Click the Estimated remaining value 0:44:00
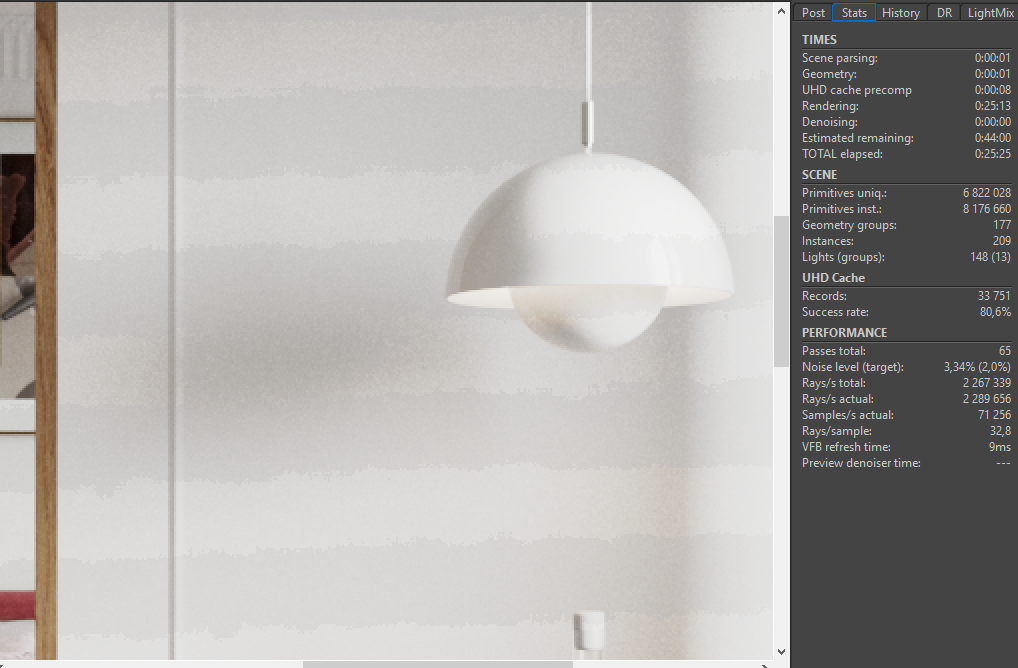The image size is (1018, 668). click(x=992, y=138)
